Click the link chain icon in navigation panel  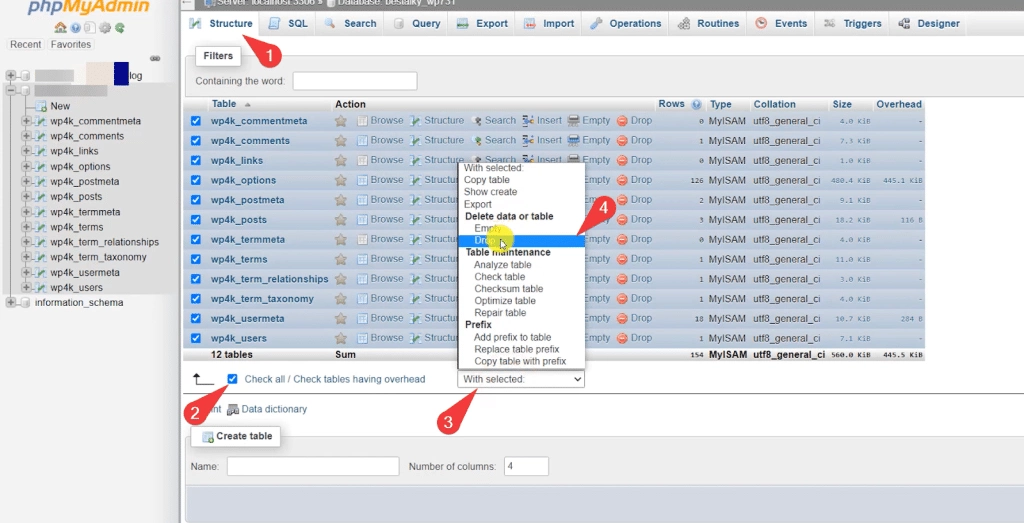(155, 59)
